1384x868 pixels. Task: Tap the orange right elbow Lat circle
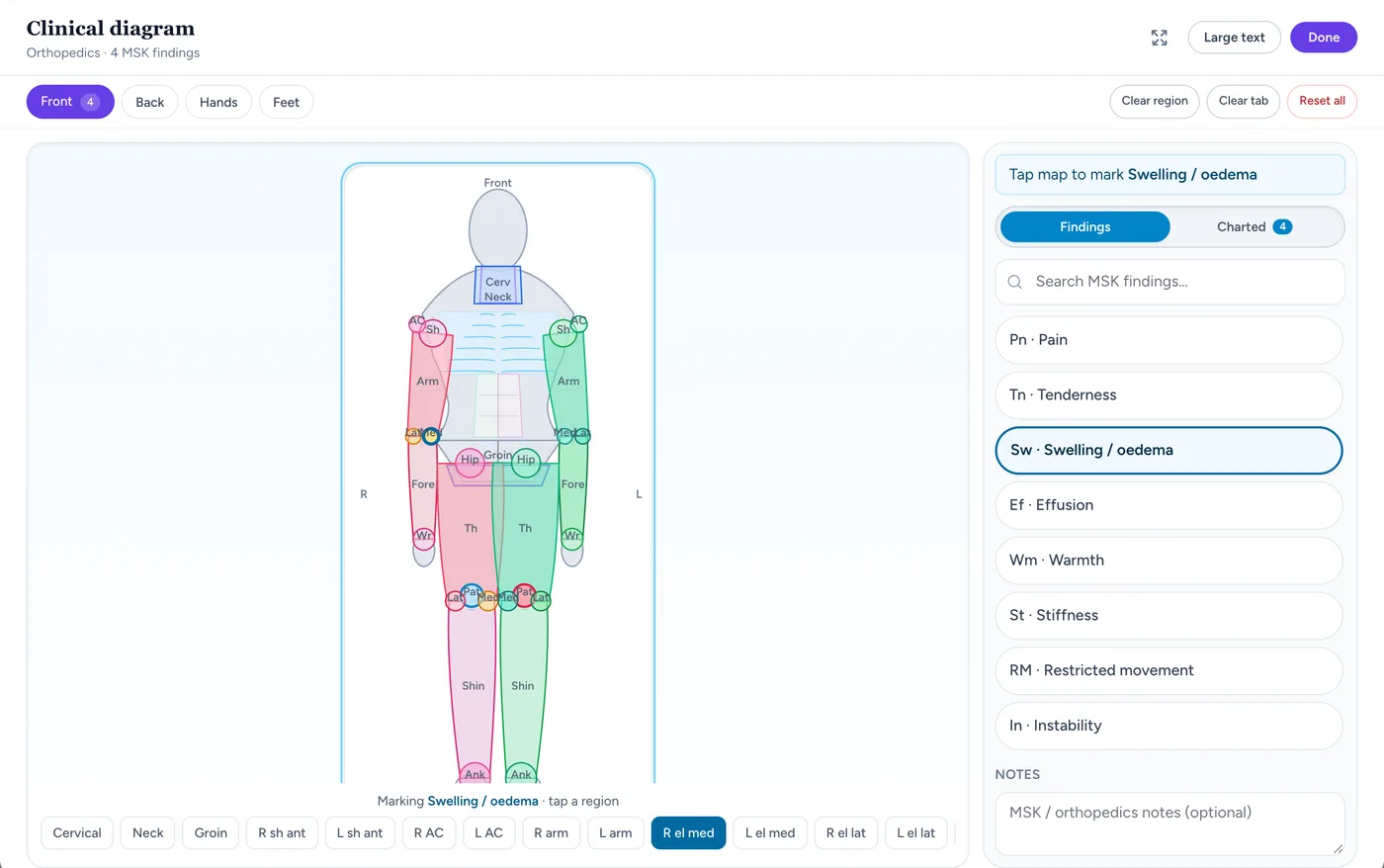pyautogui.click(x=413, y=435)
